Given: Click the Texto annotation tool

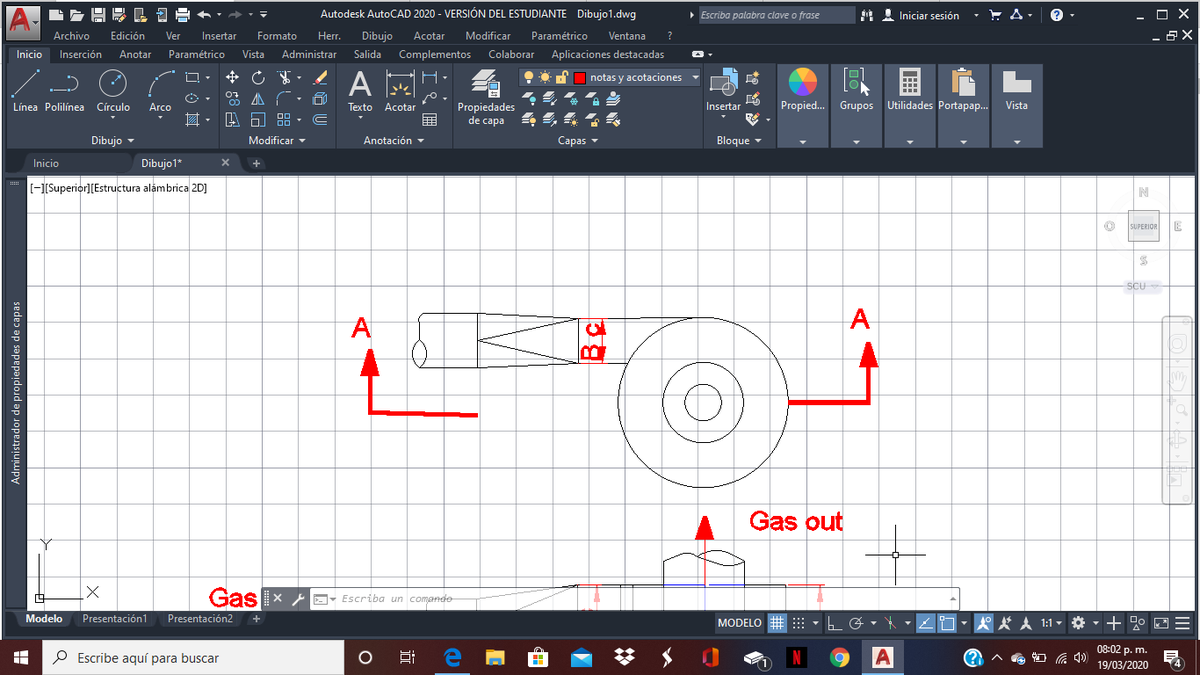Looking at the screenshot, I should pyautogui.click(x=360, y=91).
